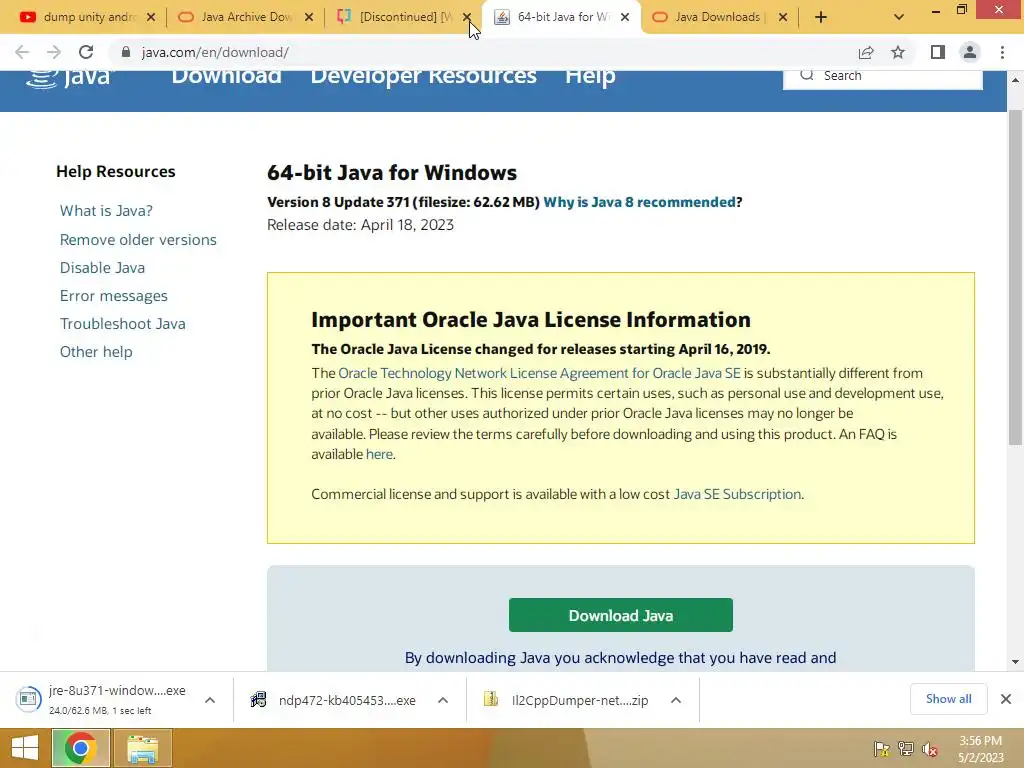Close the downloads bar with the X
The image size is (1024, 768).
tap(1006, 699)
